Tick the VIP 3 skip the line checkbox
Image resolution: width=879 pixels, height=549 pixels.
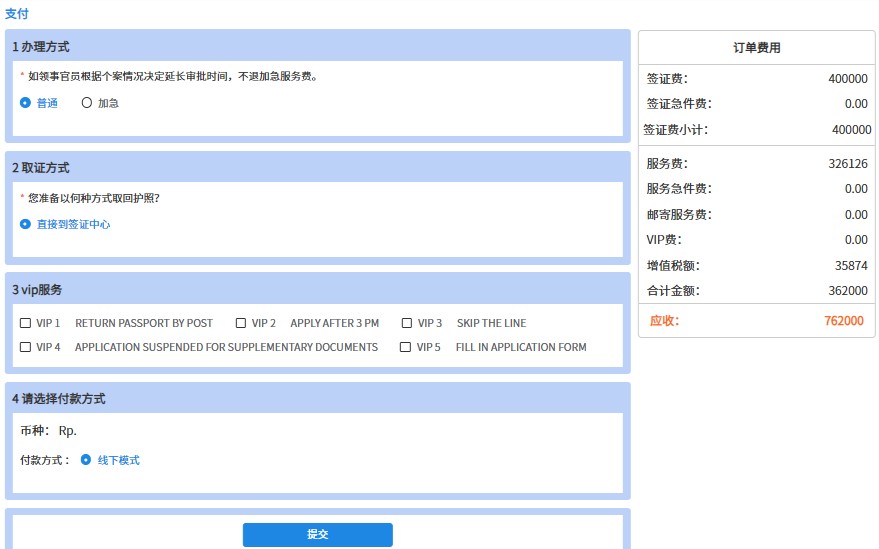(407, 323)
